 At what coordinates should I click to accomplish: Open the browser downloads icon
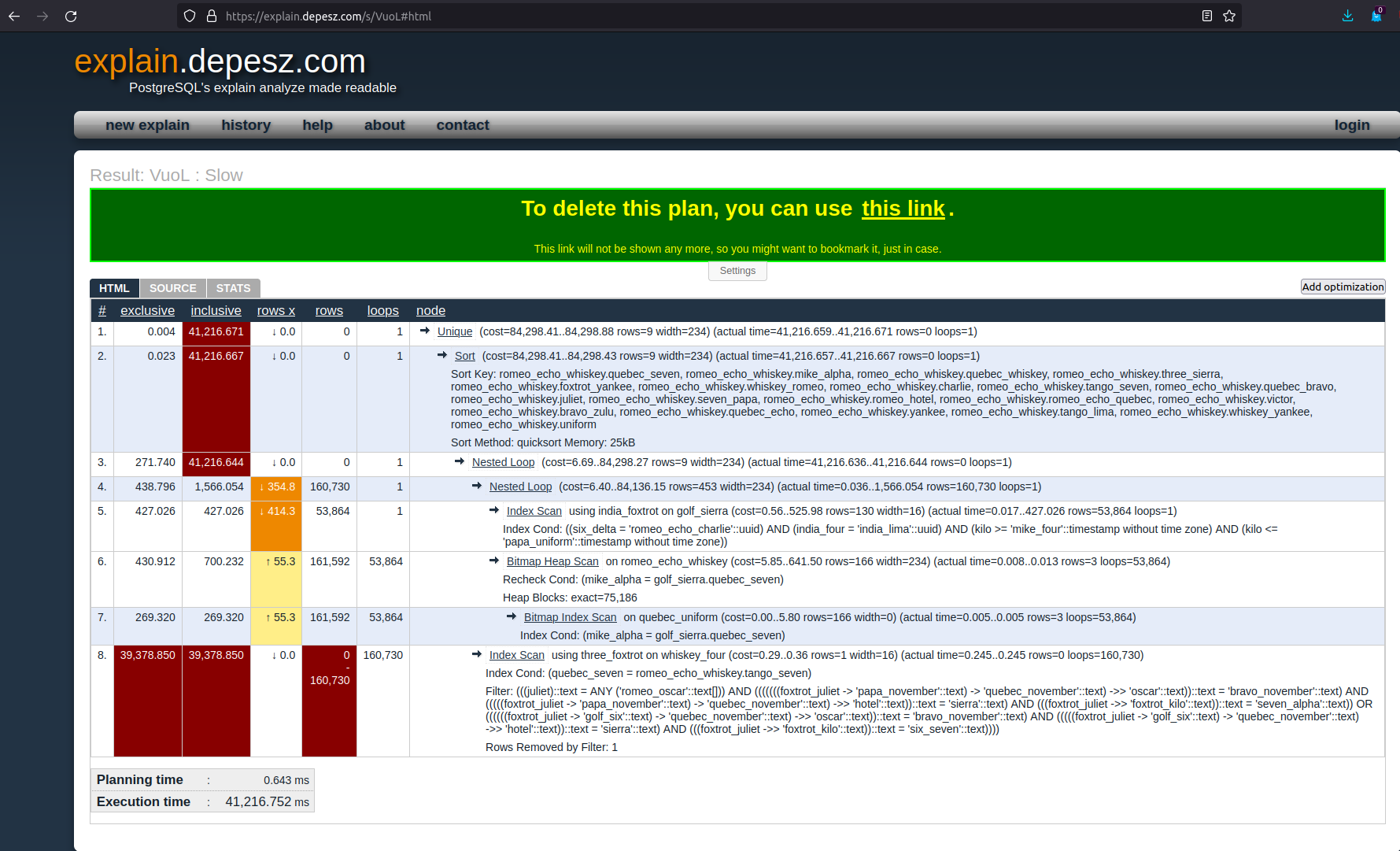click(1347, 16)
